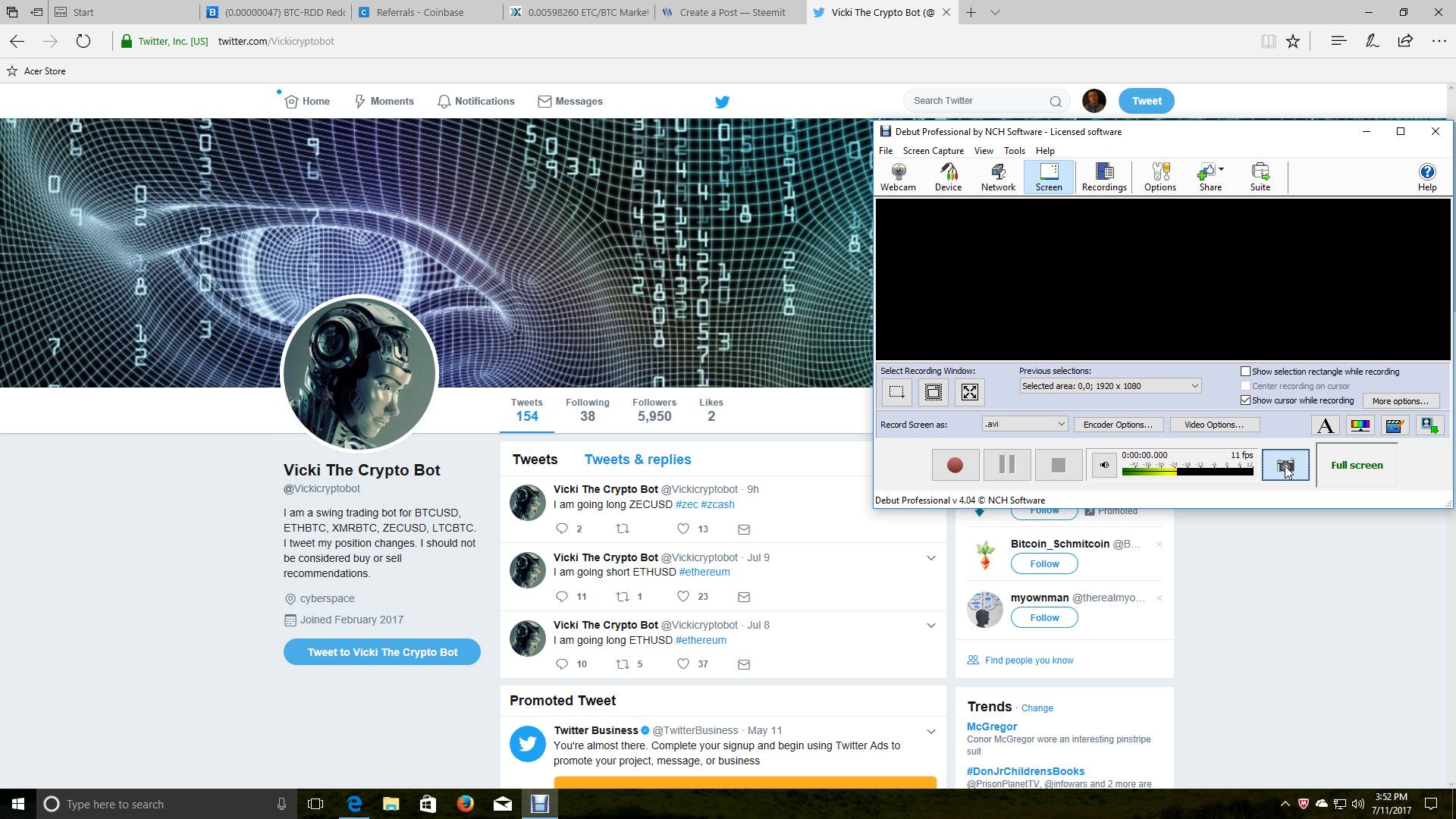Screen dimensions: 1456x819
Task: Open Firefox from Windows taskbar
Action: pyautogui.click(x=465, y=804)
